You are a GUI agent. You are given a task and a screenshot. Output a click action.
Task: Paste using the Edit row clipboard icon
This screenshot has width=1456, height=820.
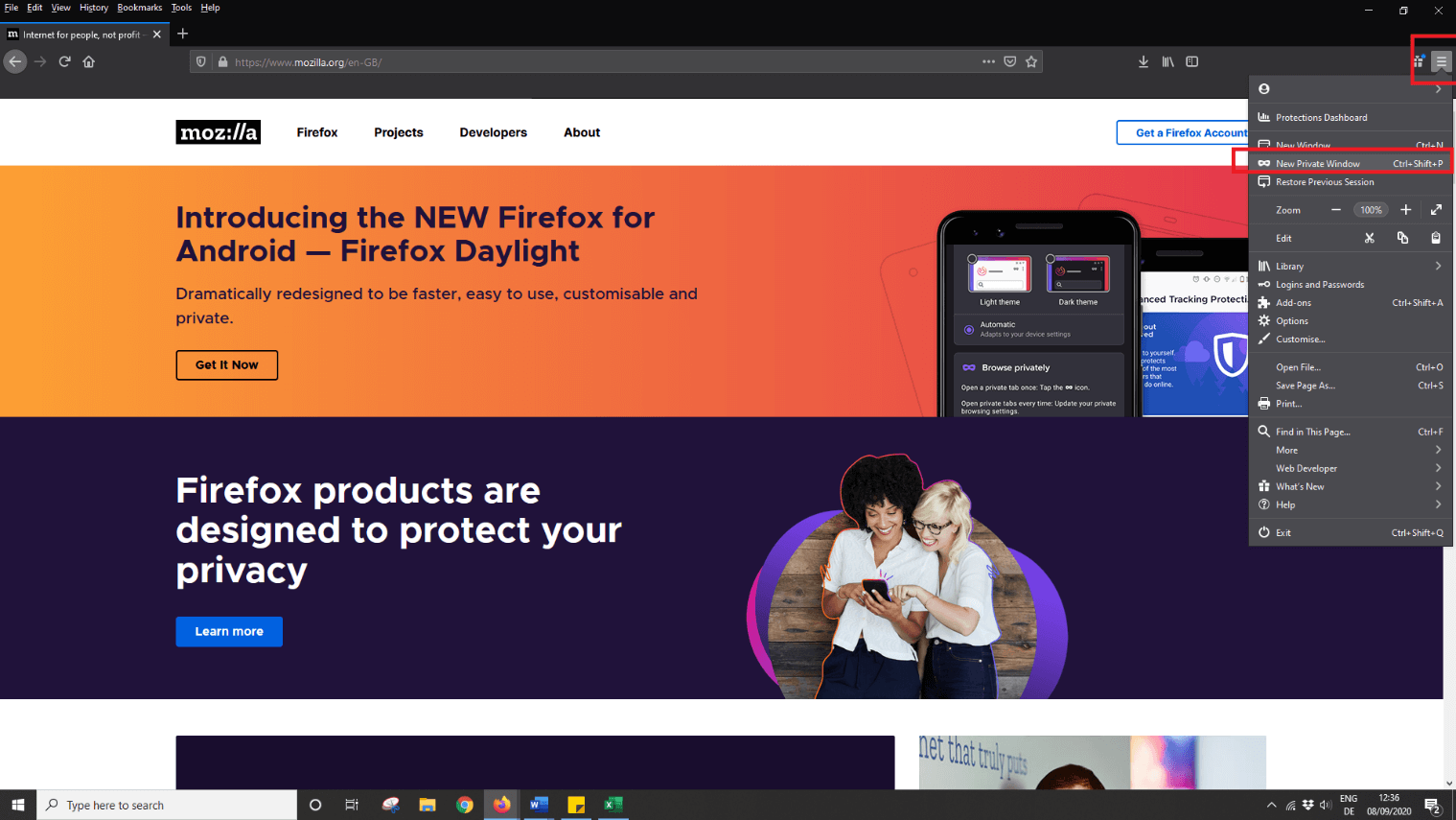point(1436,238)
